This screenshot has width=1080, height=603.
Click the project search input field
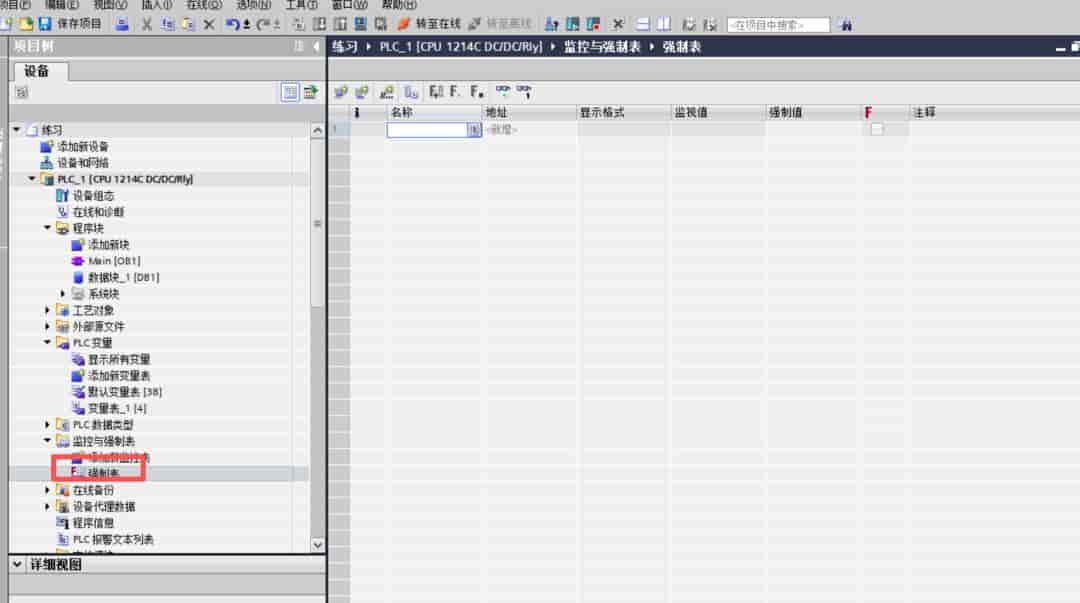778,25
